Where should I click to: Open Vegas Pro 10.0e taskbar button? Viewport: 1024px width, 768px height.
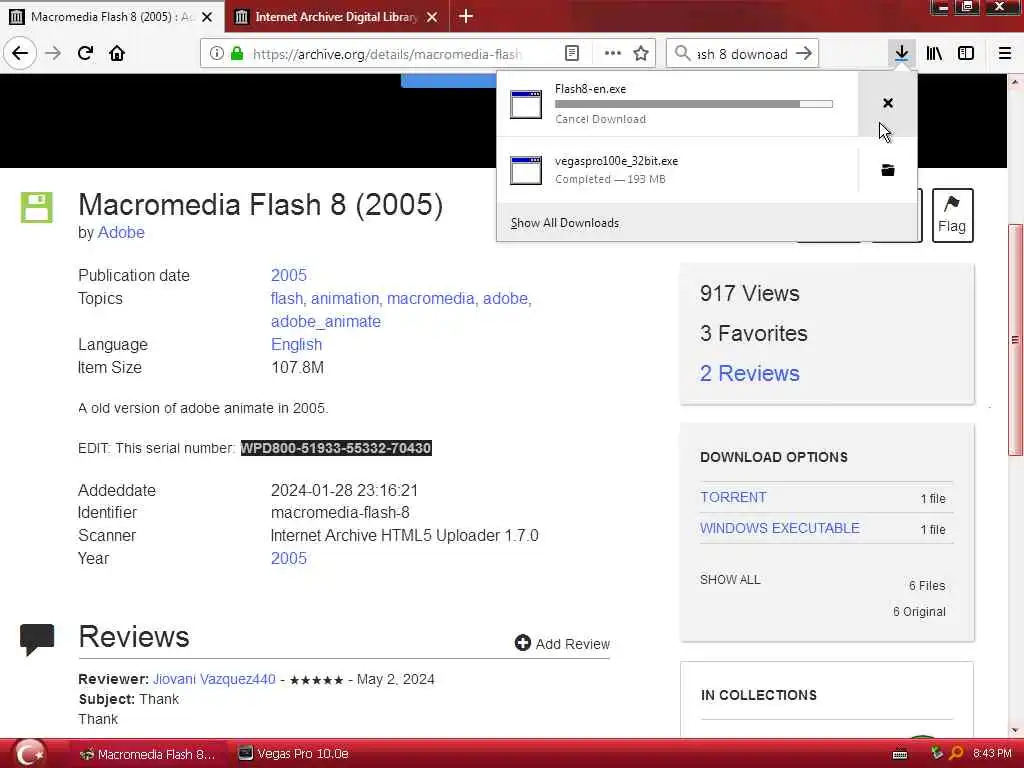point(294,754)
